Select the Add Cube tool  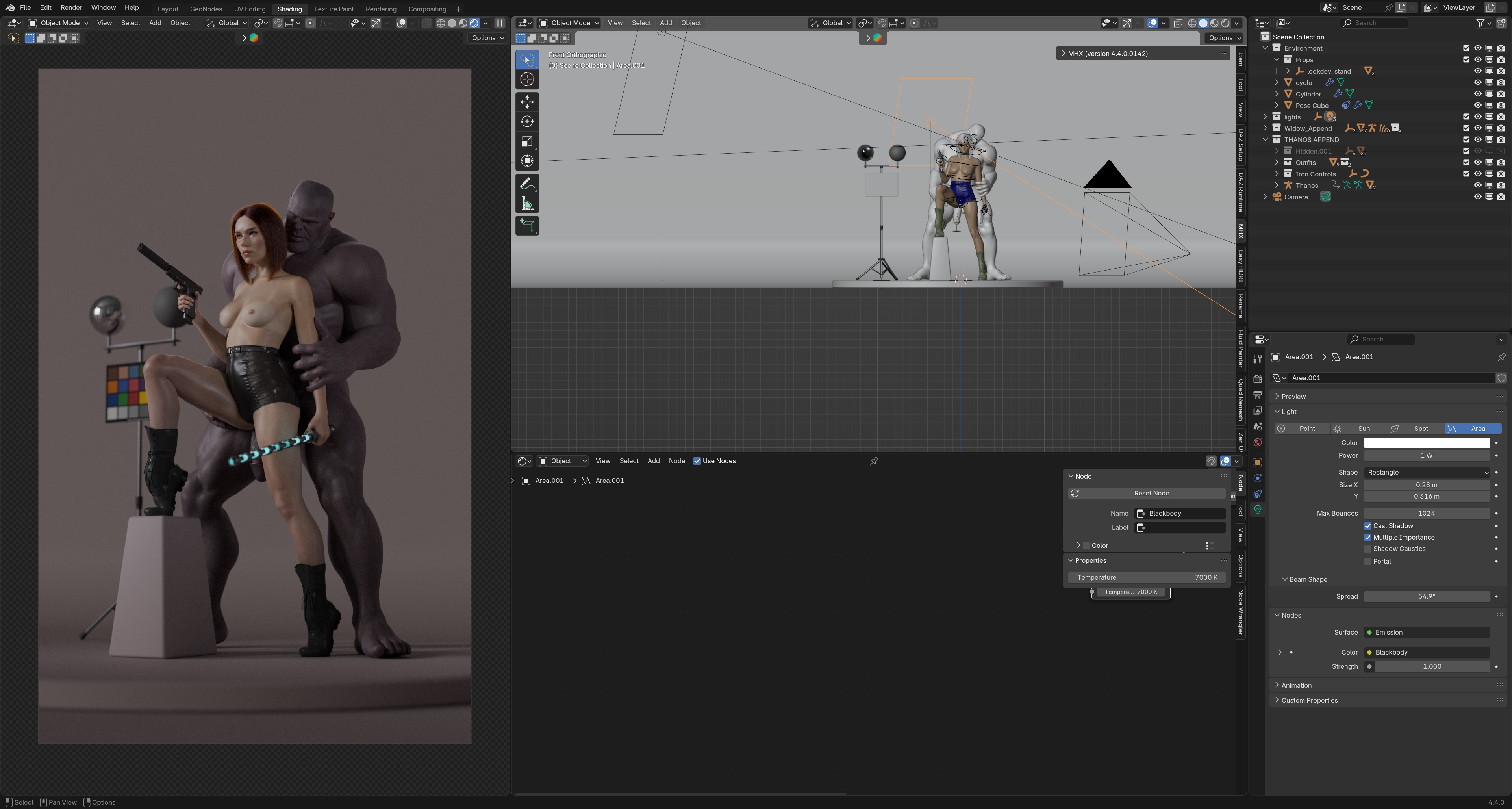(526, 226)
